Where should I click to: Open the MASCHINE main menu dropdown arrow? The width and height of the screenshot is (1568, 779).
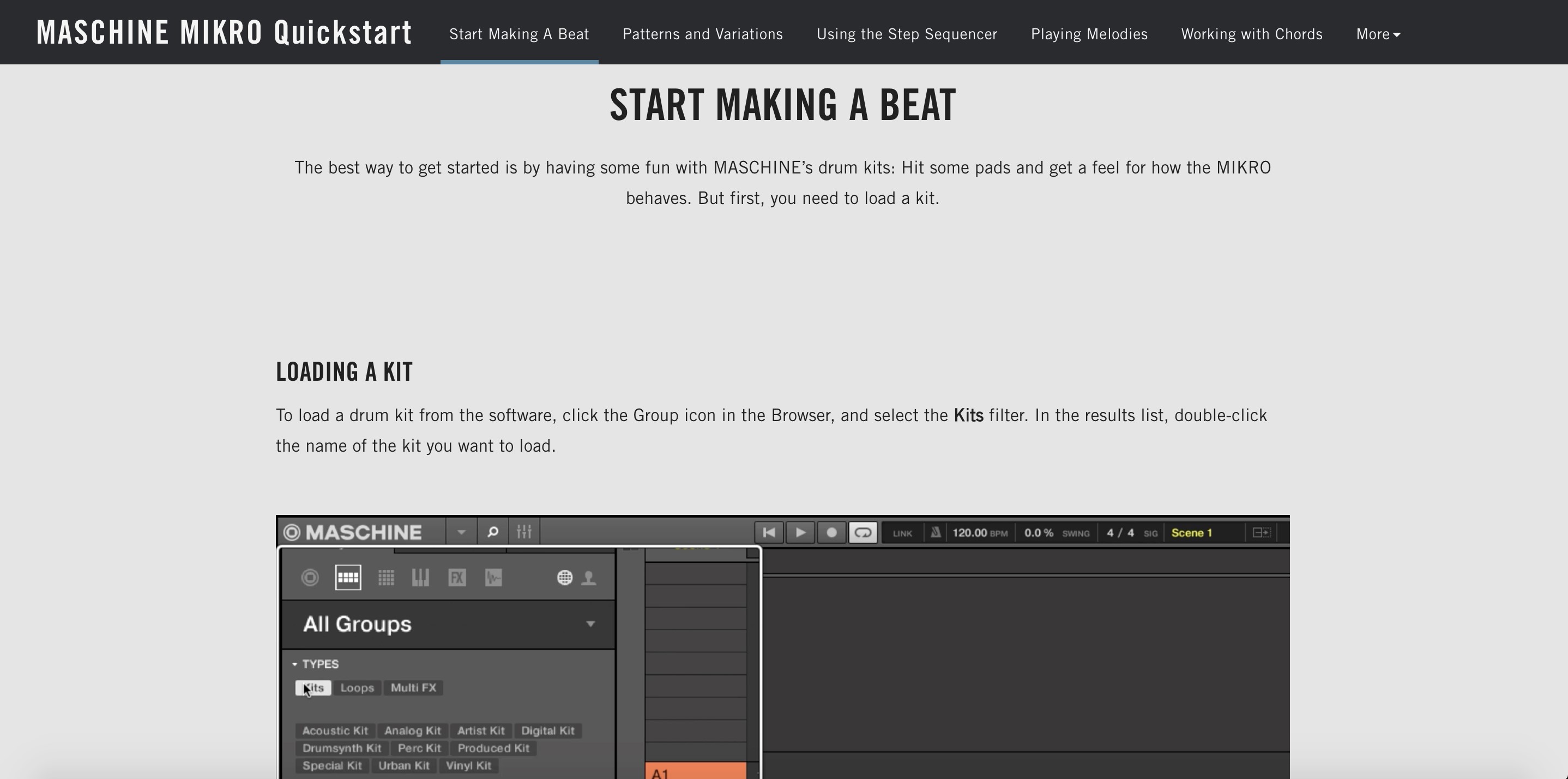[x=461, y=533]
